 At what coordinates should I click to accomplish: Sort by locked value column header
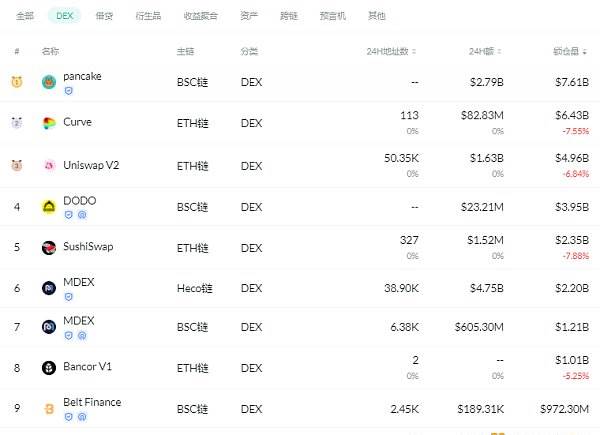pyautogui.click(x=570, y=51)
